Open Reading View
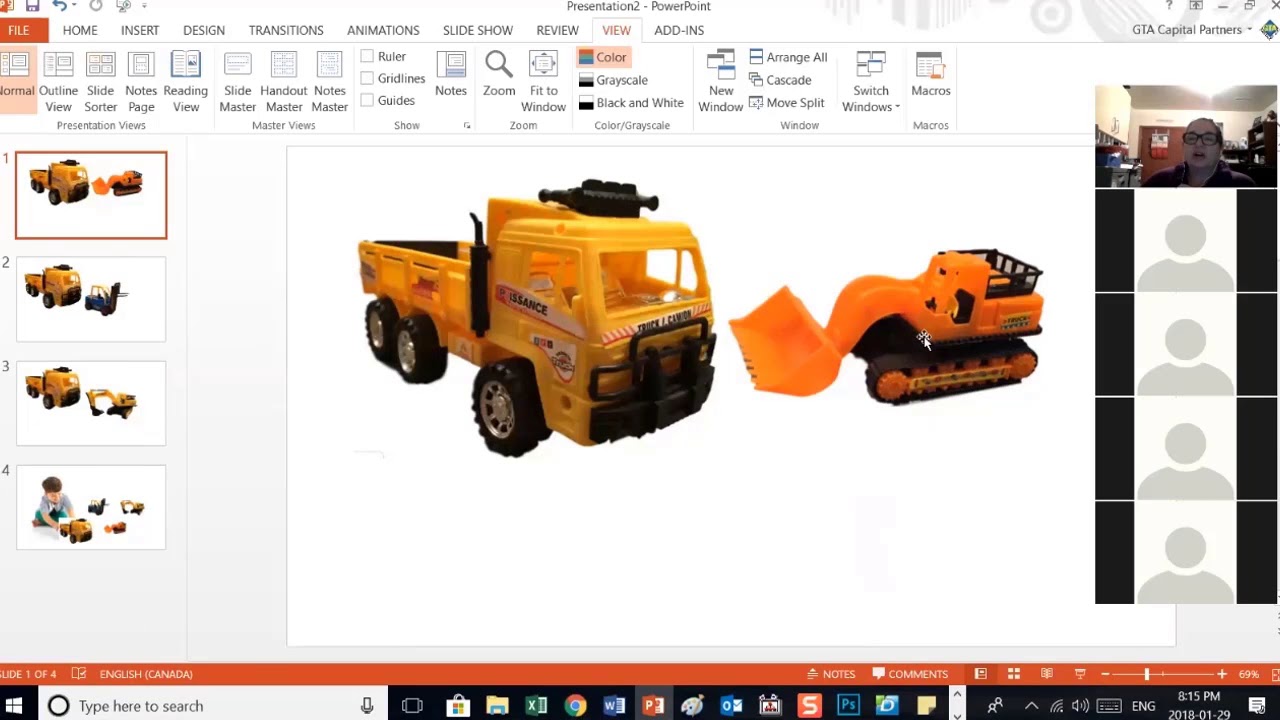Viewport: 1280px width, 720px height. pos(186,81)
